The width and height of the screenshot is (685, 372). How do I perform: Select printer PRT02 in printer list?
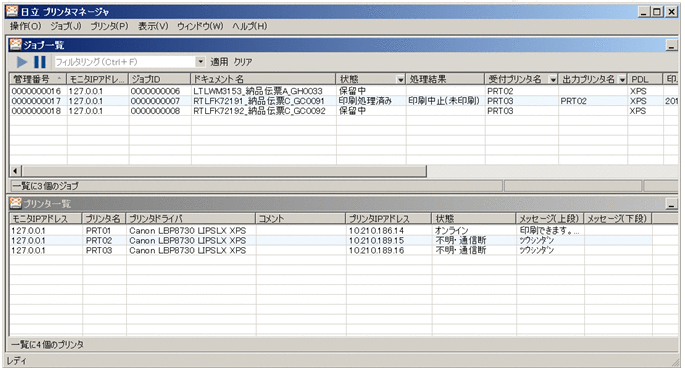click(x=331, y=240)
